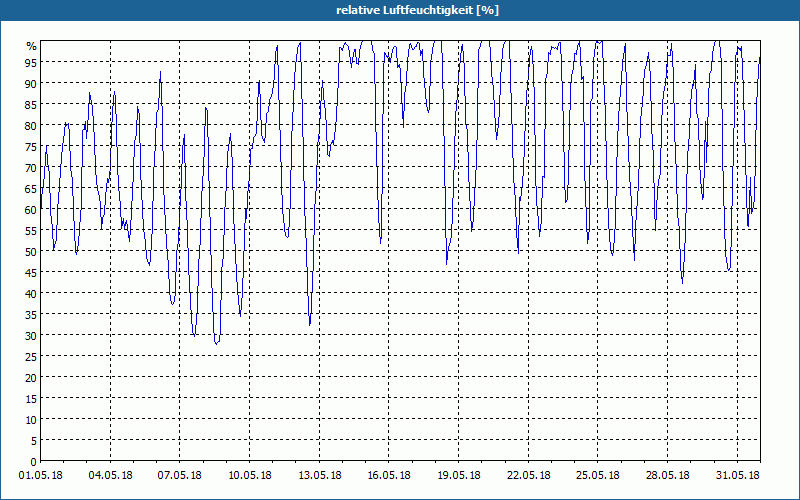This screenshot has height=500, width=800.
Task: Click the y-axis value 60
Action: tap(31, 209)
